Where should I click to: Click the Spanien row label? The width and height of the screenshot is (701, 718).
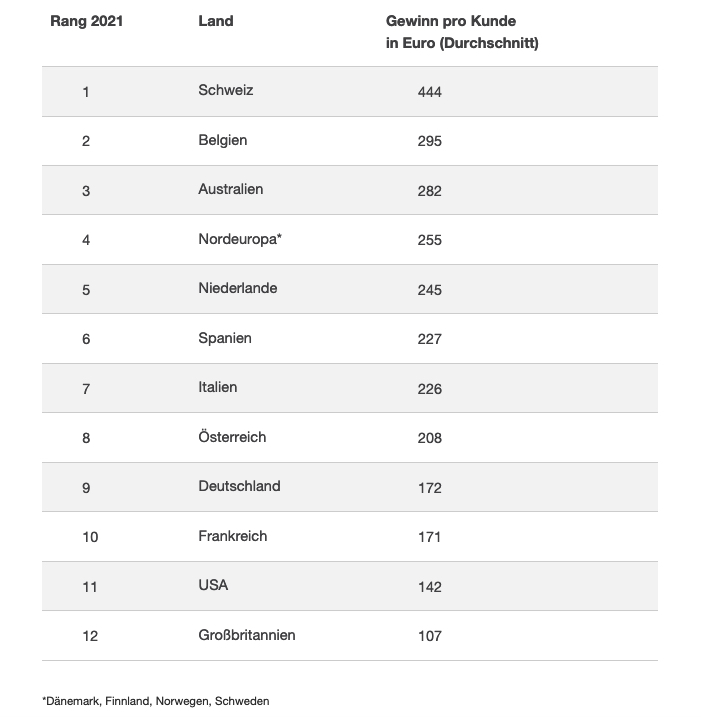click(x=225, y=338)
